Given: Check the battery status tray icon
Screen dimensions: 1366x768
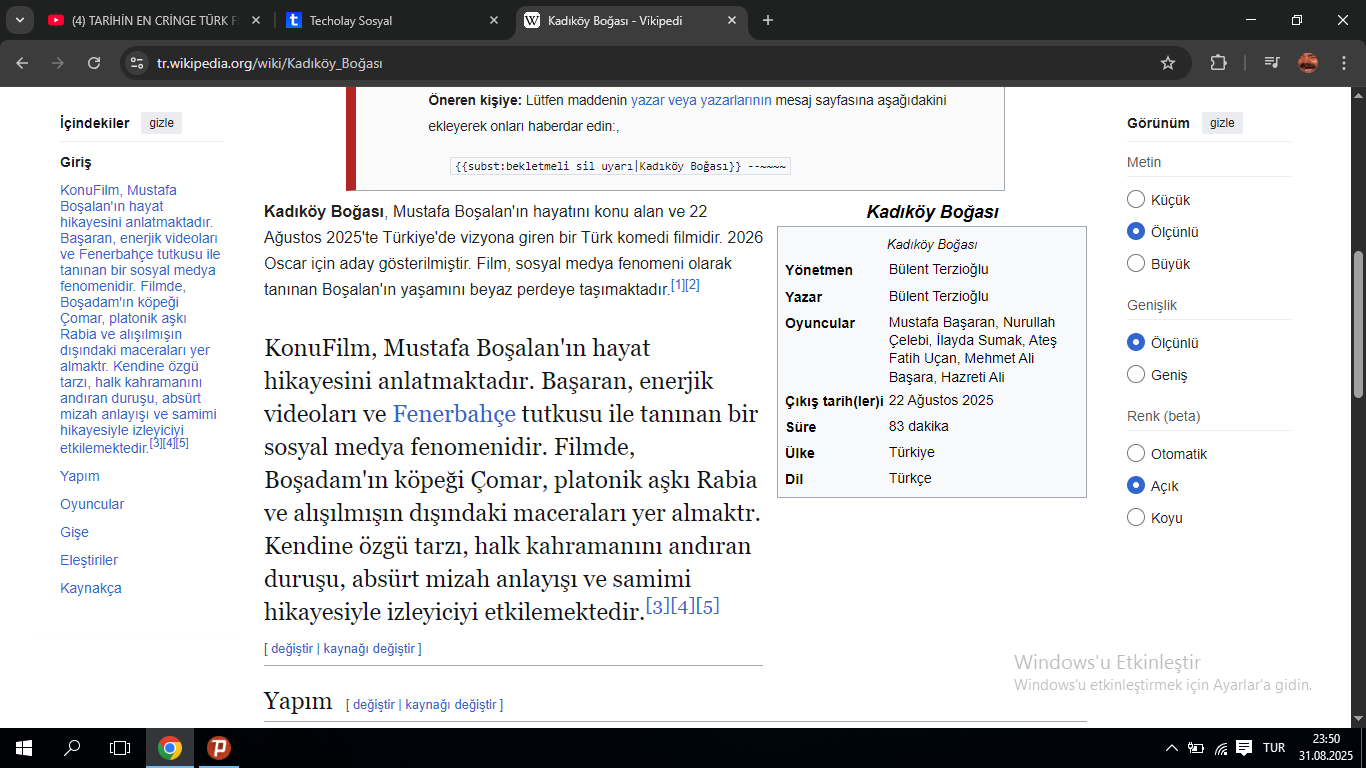Looking at the screenshot, I should pyautogui.click(x=1196, y=748).
